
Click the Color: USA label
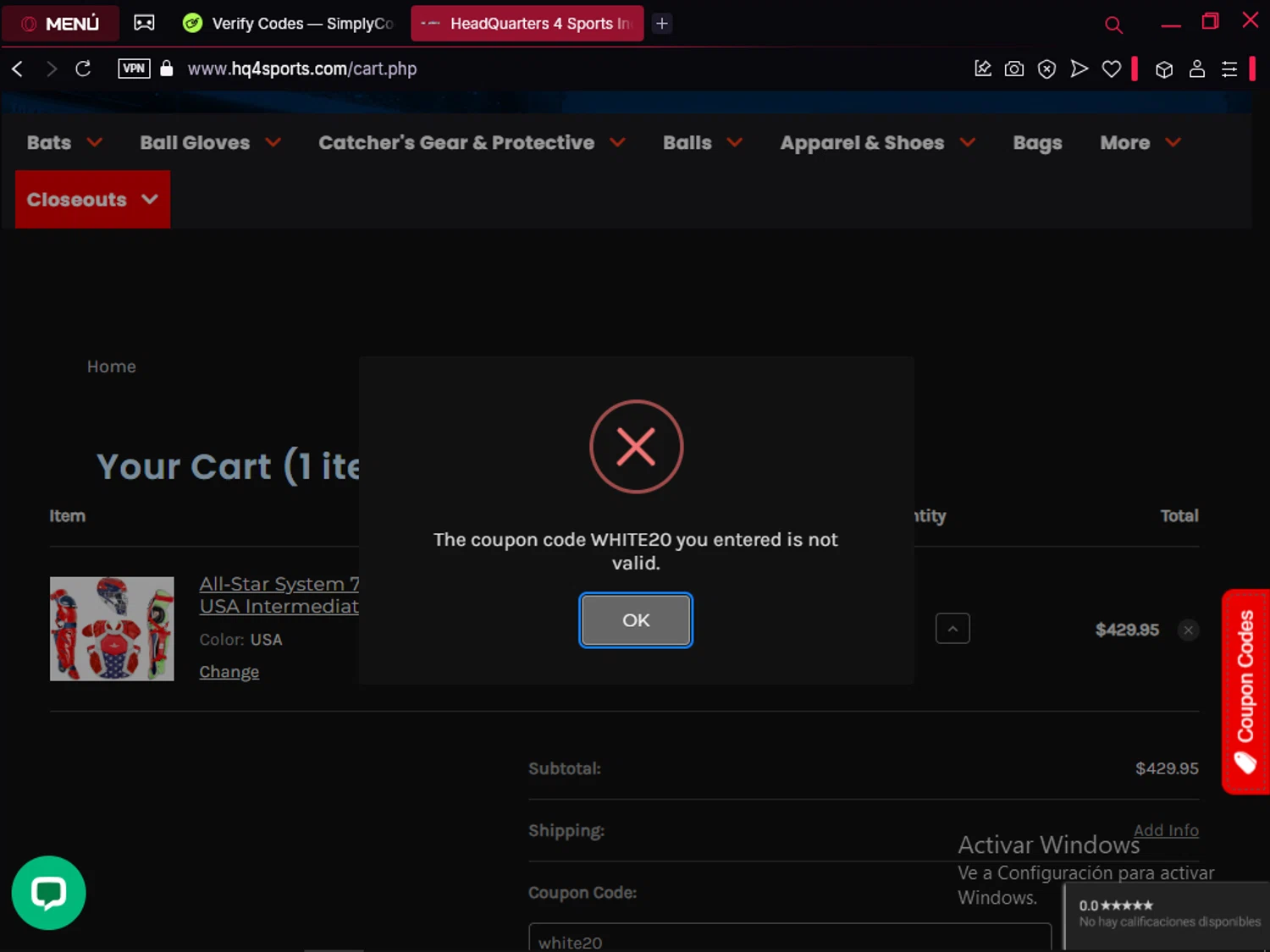[240, 640]
